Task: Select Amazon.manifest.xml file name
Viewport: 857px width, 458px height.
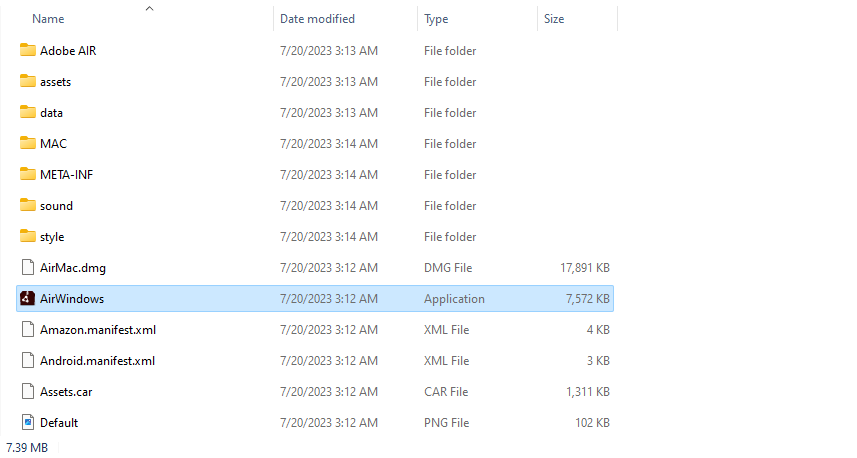Action: click(x=97, y=330)
